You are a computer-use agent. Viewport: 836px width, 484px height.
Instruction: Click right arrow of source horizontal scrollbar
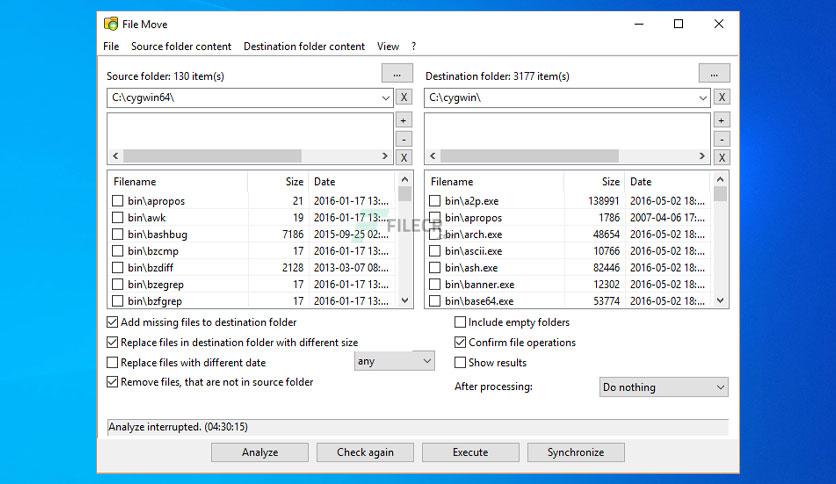point(384,156)
